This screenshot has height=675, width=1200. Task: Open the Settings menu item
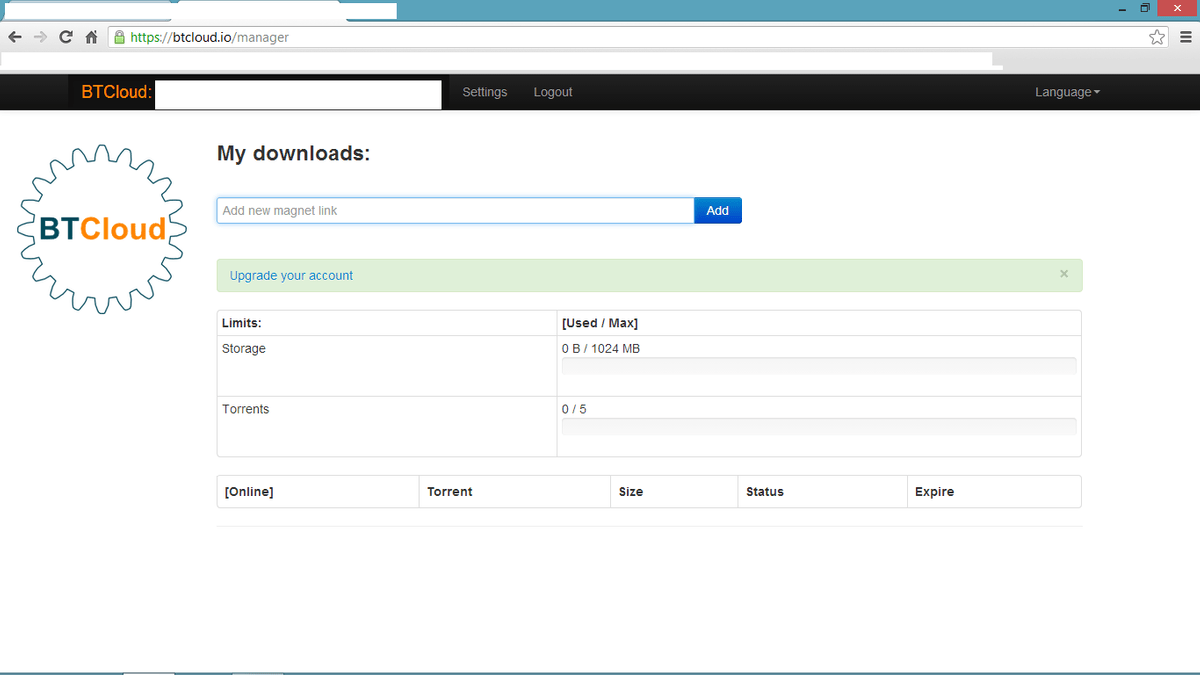[485, 92]
